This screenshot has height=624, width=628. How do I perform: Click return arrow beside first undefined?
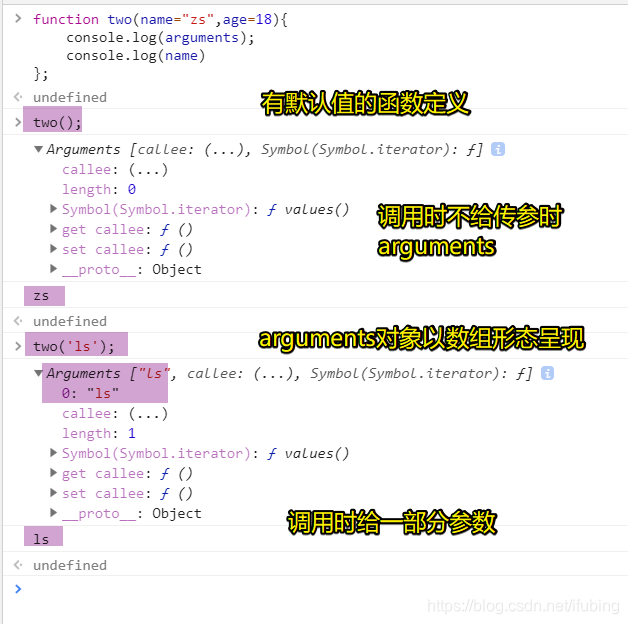click(18, 97)
